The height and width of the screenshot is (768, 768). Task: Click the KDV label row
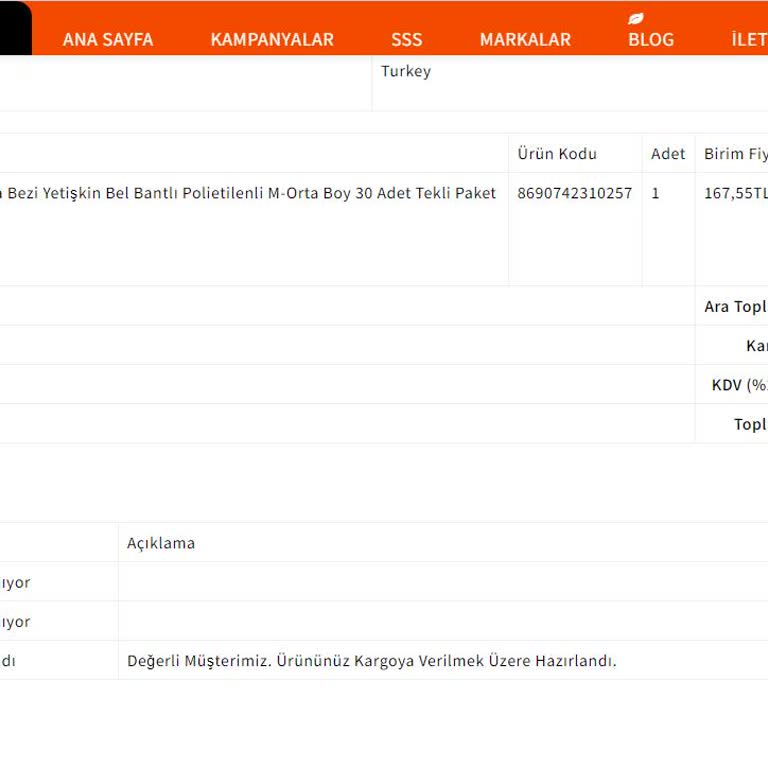pos(740,385)
